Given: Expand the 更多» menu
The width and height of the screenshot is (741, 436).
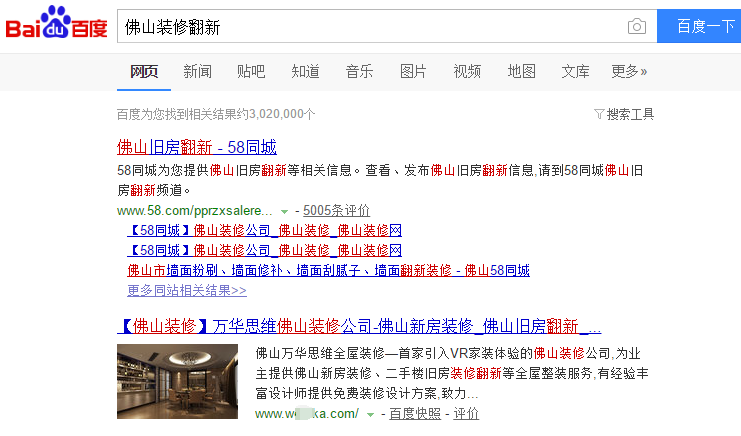Looking at the screenshot, I should point(629,72).
